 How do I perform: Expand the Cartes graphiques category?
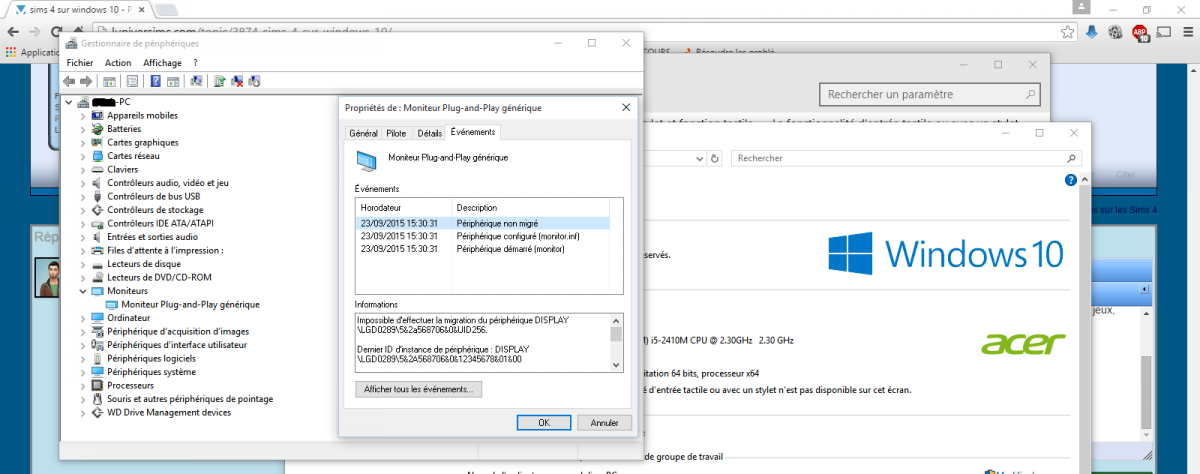[x=82, y=142]
